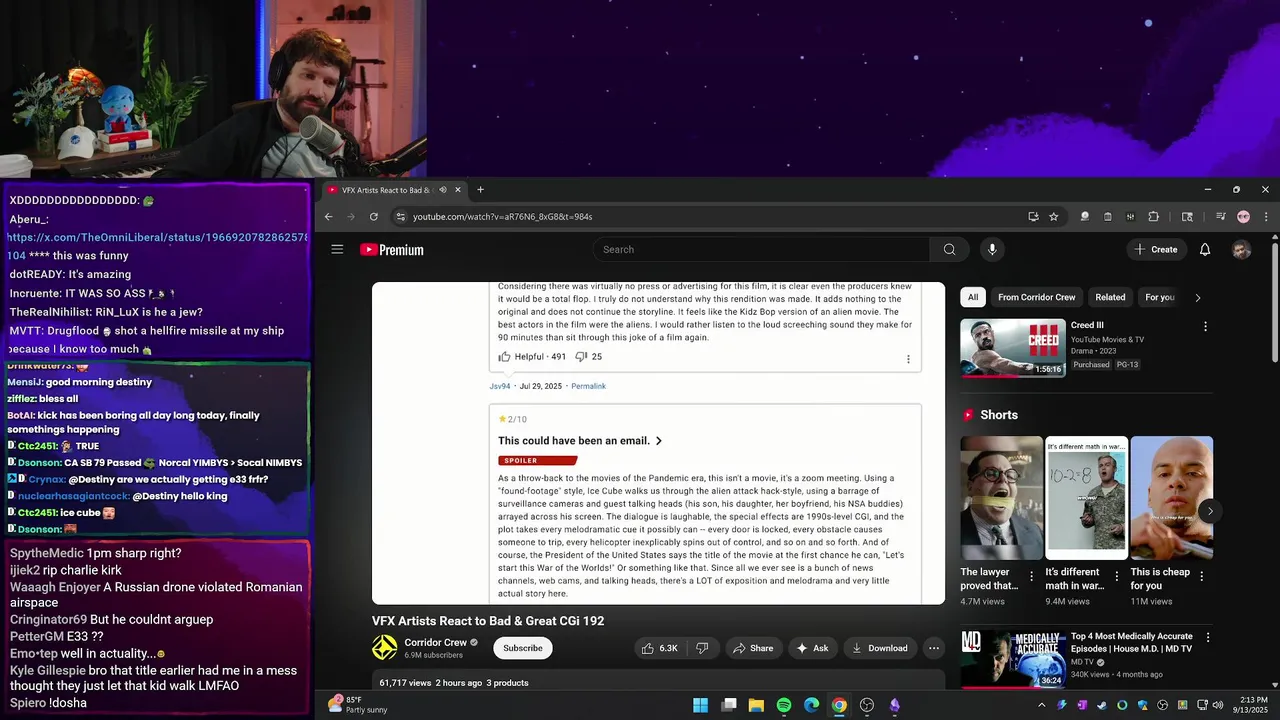
Task: Click the Create button
Action: pos(1156,249)
